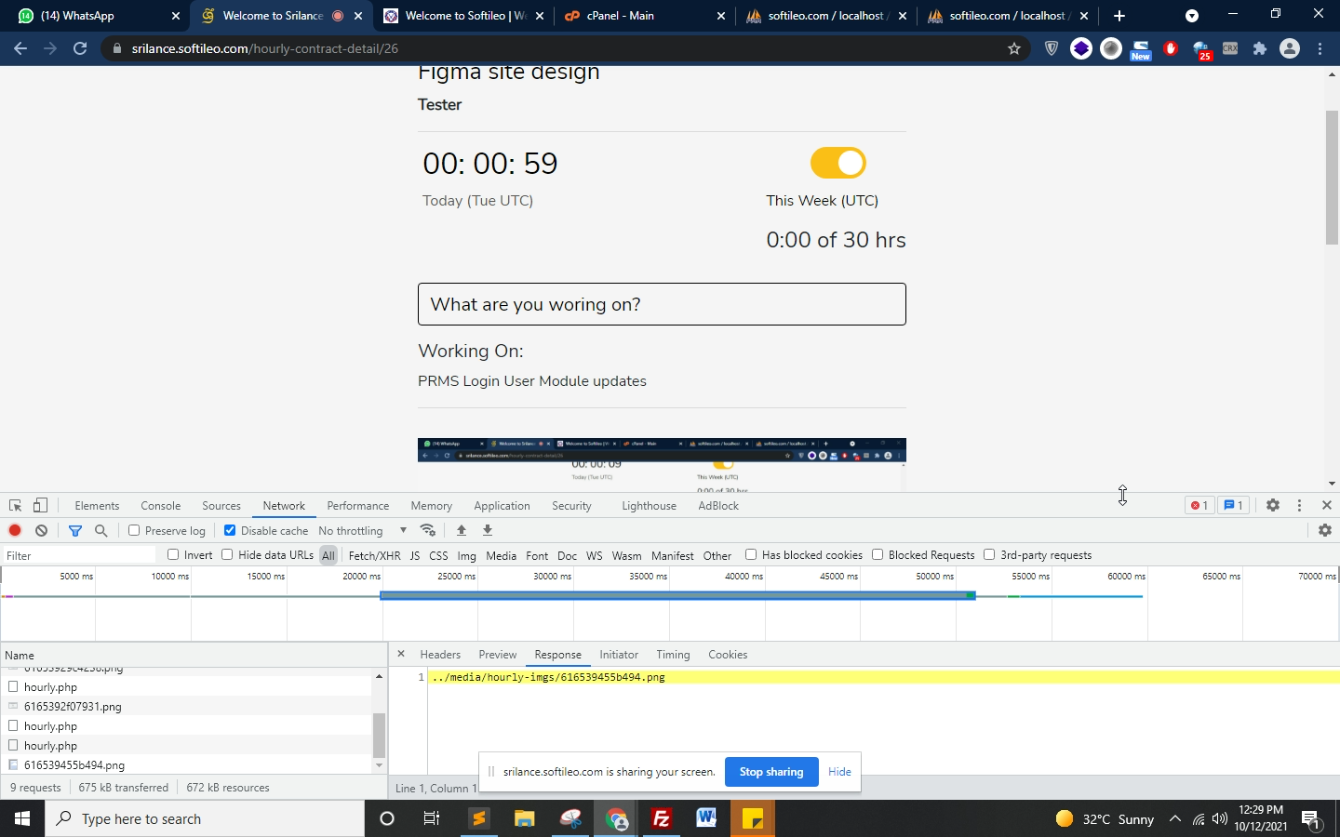1340x837 pixels.
Task: Open the No throttling dropdown
Action: coord(362,531)
